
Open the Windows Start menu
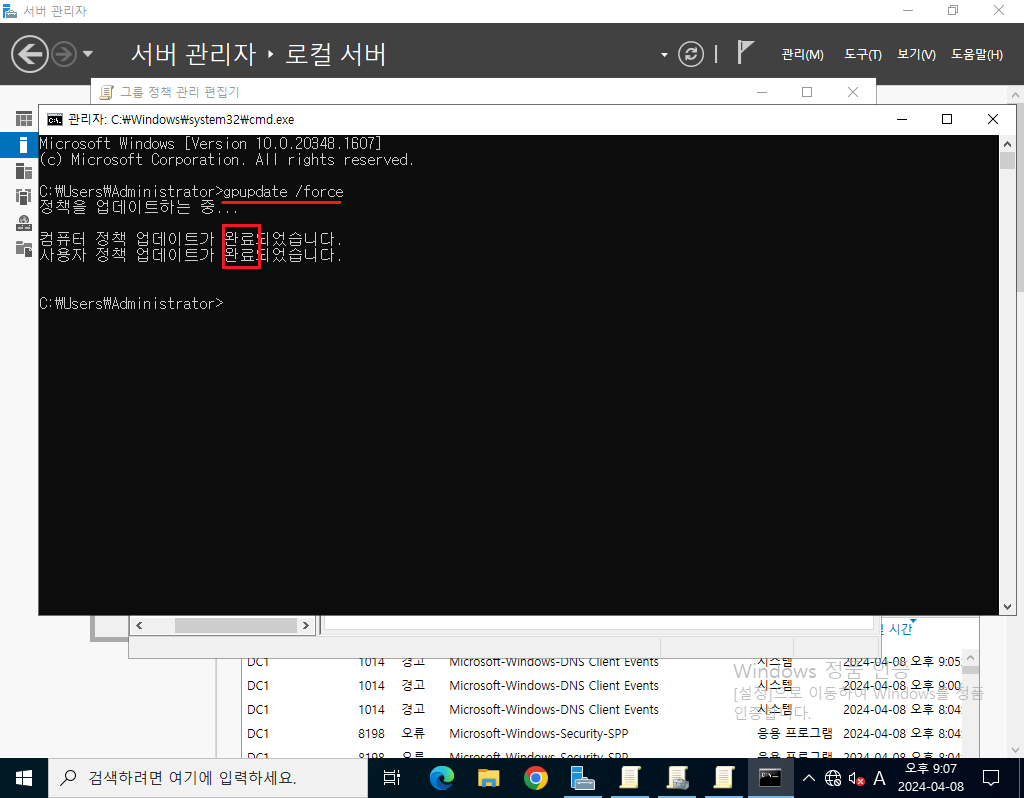click(x=24, y=778)
